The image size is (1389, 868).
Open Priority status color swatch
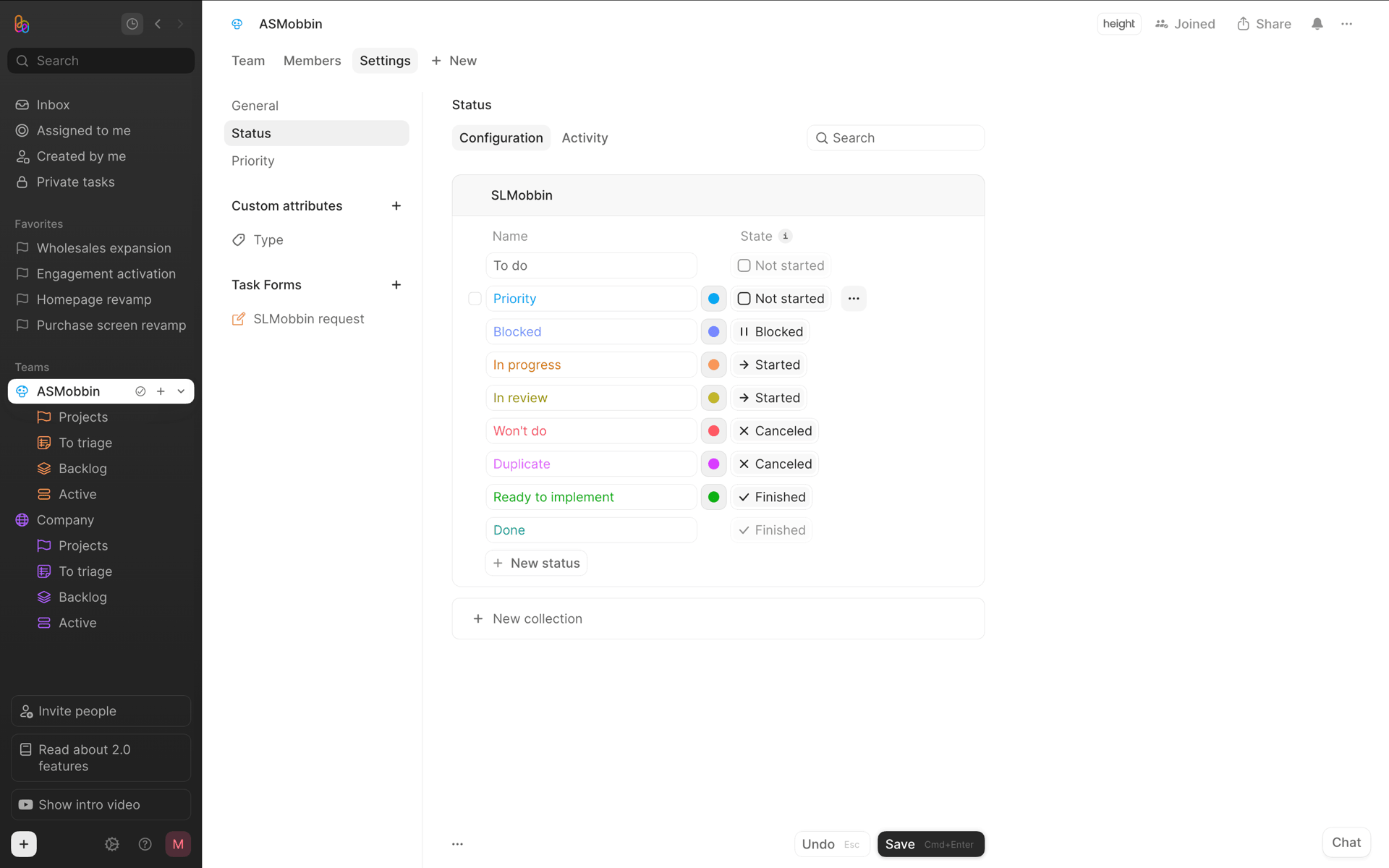click(713, 299)
